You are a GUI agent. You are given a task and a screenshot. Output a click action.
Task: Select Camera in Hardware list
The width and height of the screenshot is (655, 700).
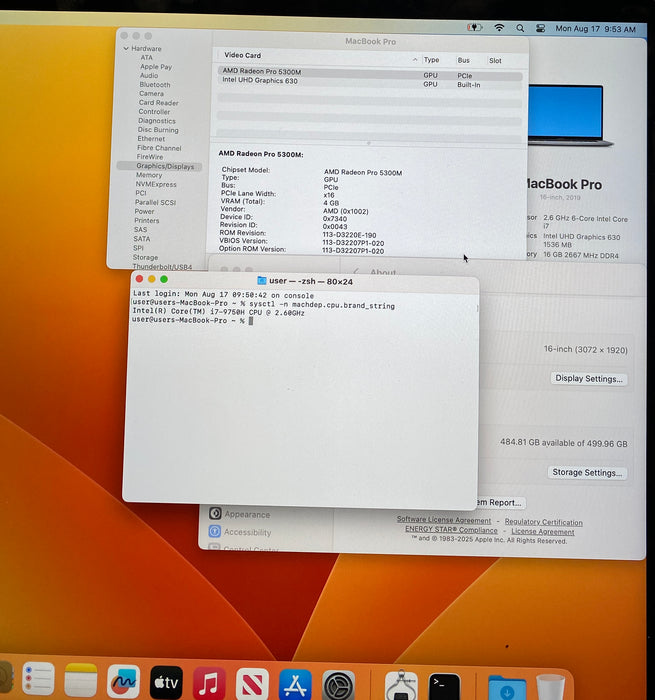coord(151,93)
